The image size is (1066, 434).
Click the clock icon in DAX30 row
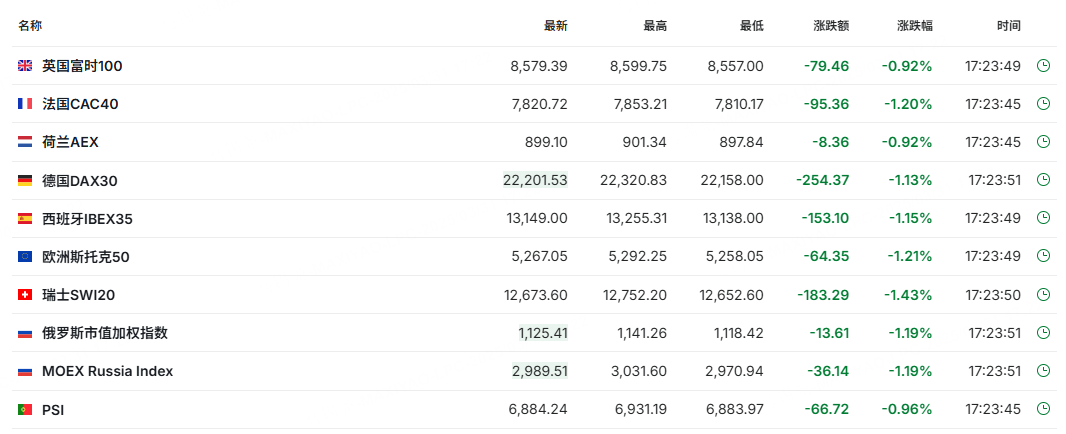coord(1043,180)
